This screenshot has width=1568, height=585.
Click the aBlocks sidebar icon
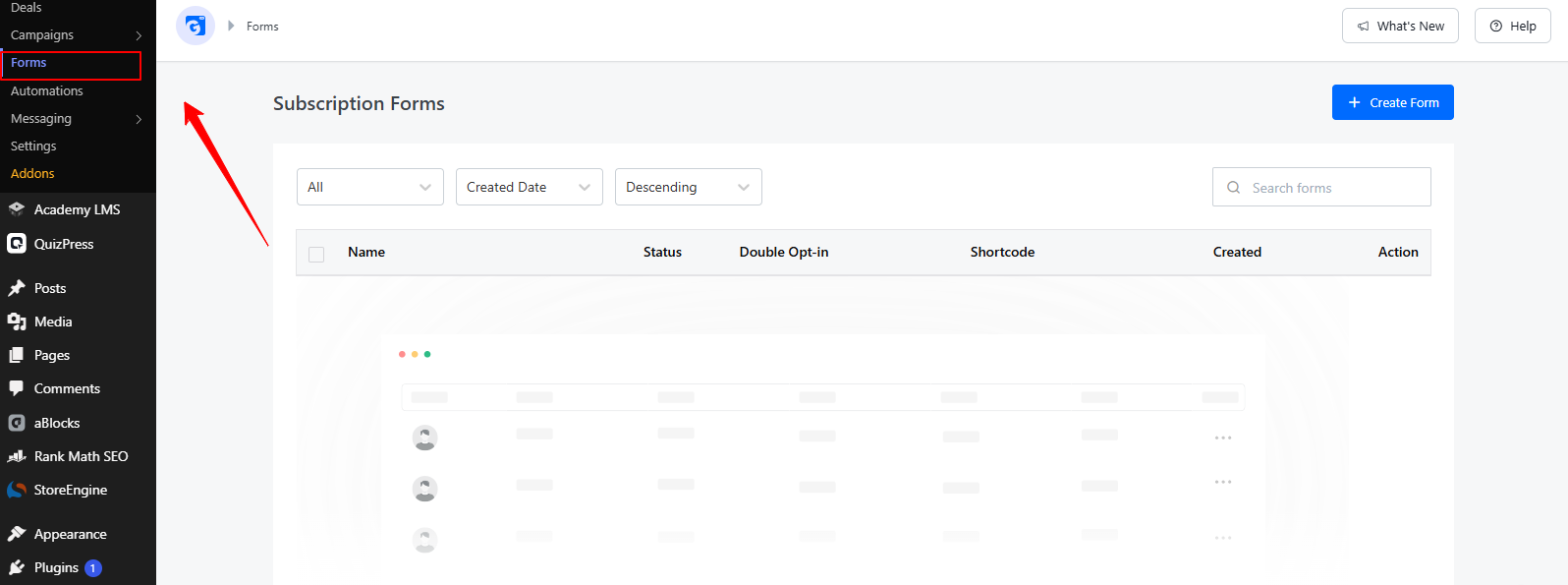coord(17,423)
